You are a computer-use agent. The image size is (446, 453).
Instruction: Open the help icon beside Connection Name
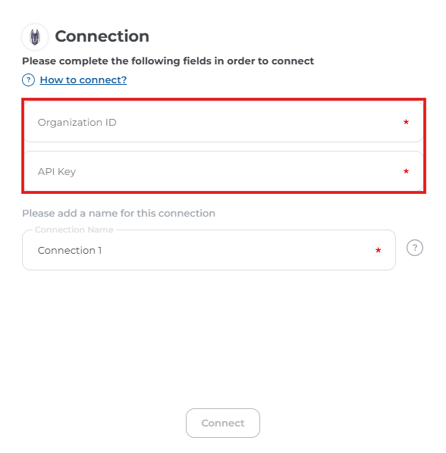(415, 248)
